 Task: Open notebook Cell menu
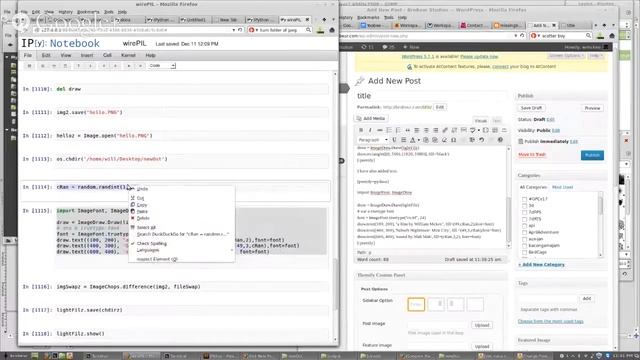click(x=107, y=56)
